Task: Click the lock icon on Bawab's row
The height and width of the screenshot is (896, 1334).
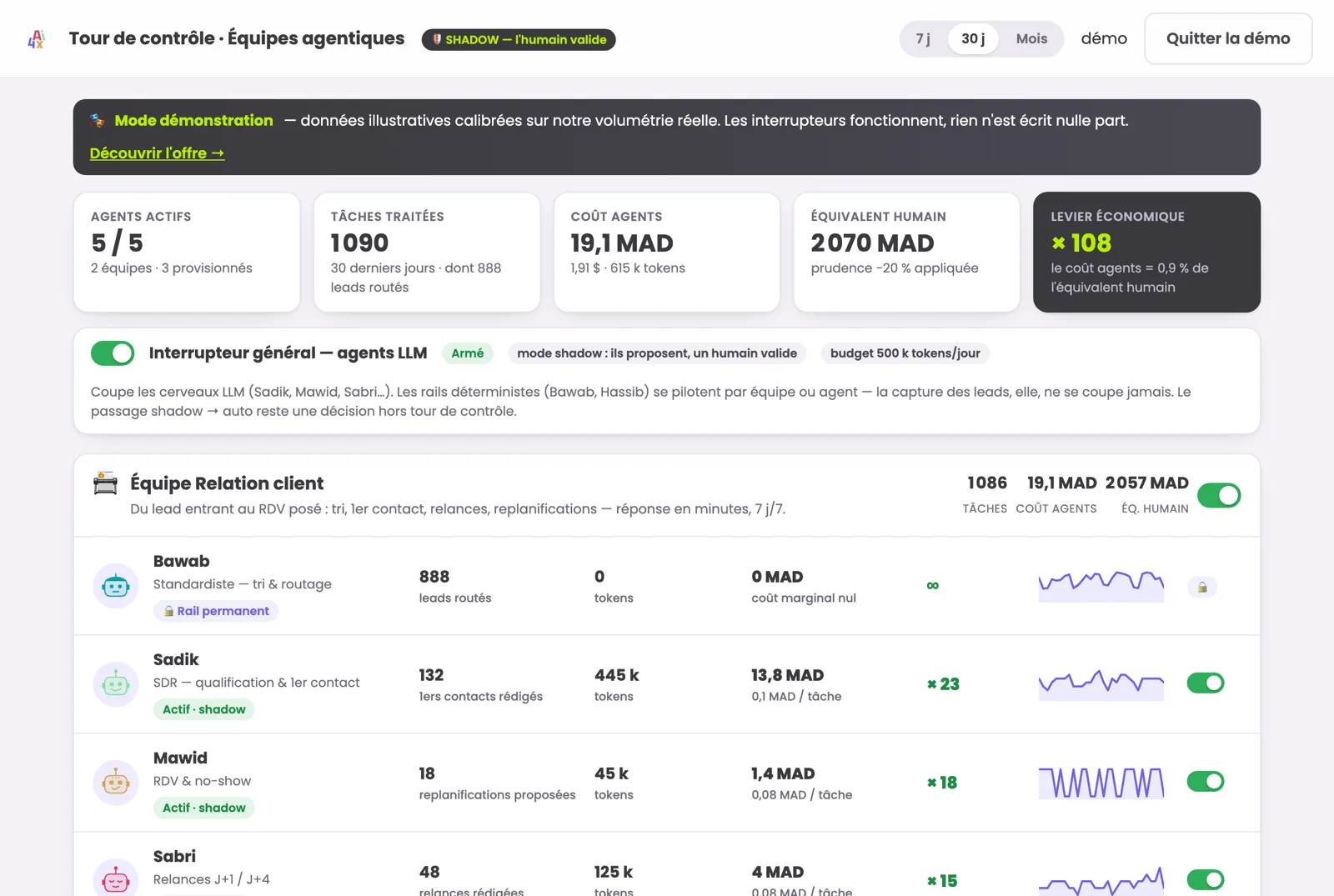Action: [1202, 587]
